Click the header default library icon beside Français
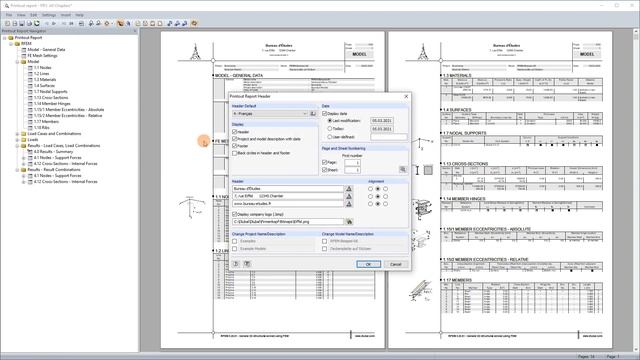Viewport: 640px width, 360px height. (x=313, y=113)
